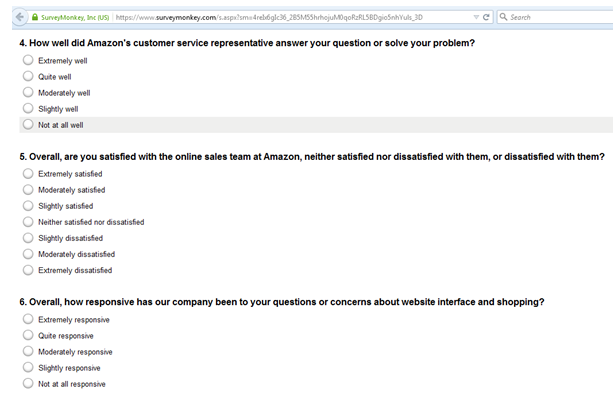613x401 pixels.
Task: Select the "Not at all well" option
Action: 28,124
